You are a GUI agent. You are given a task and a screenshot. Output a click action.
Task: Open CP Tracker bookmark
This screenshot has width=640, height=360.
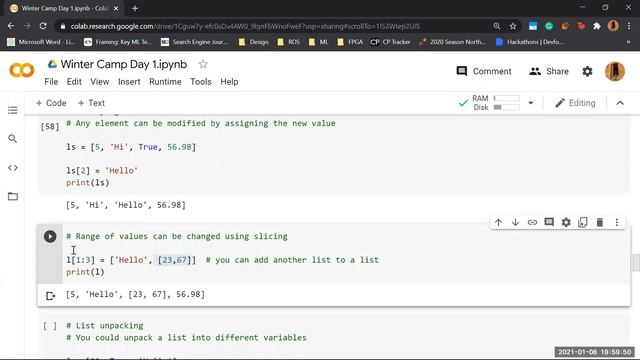[390, 42]
